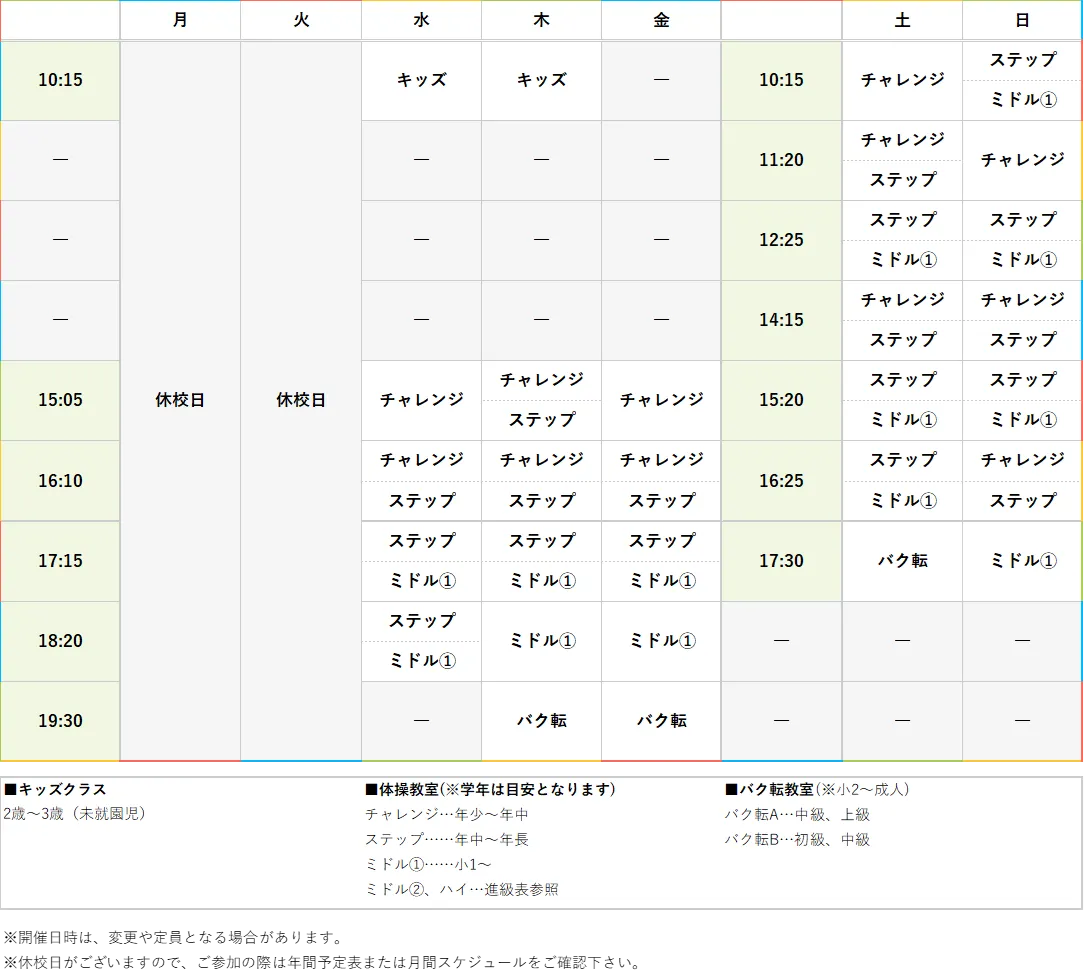
Task: Click the ステップ cell on Friday 17:15
Action: pyautogui.click(x=660, y=541)
